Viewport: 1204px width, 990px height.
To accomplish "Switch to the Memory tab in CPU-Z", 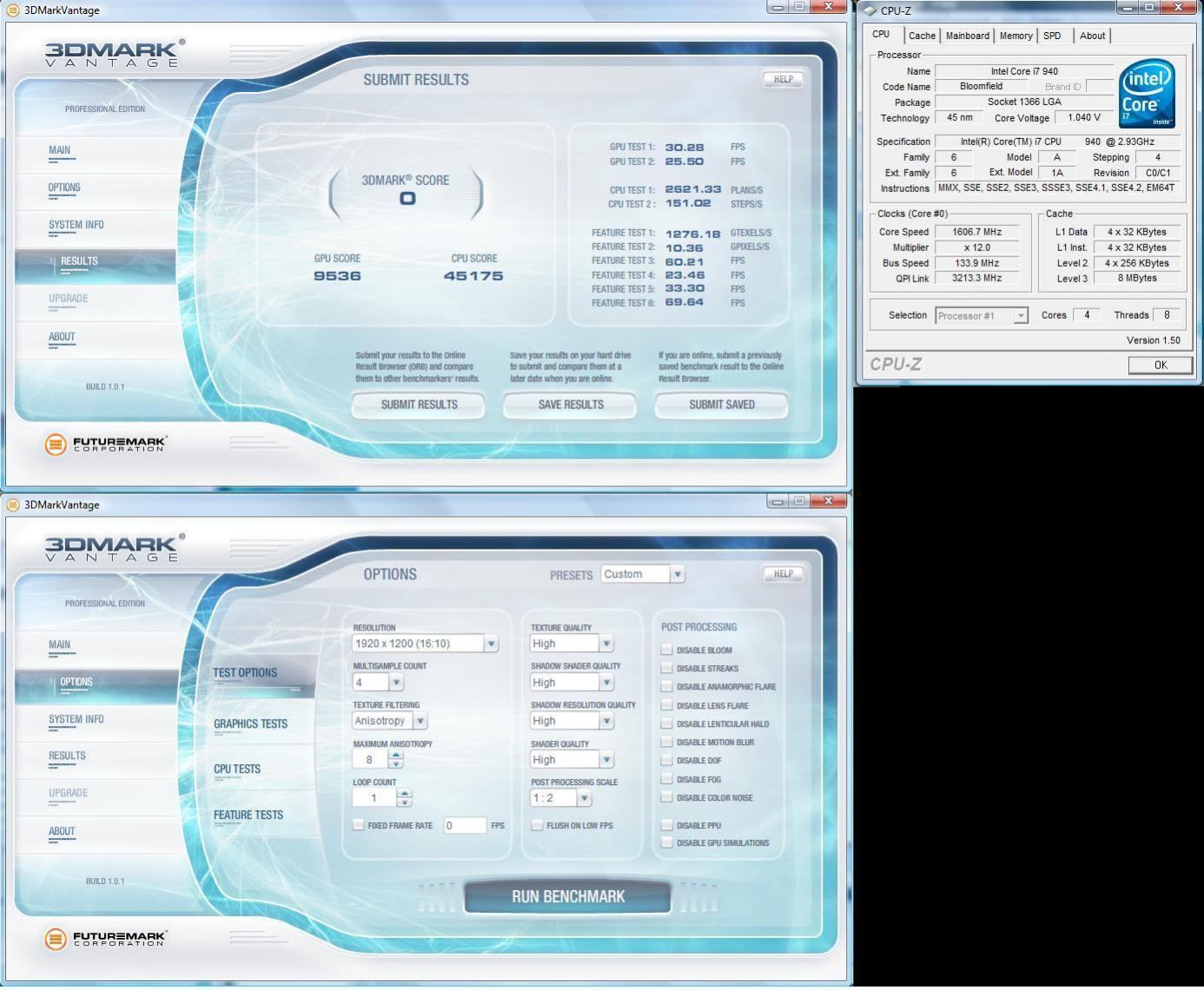I will (1015, 36).
